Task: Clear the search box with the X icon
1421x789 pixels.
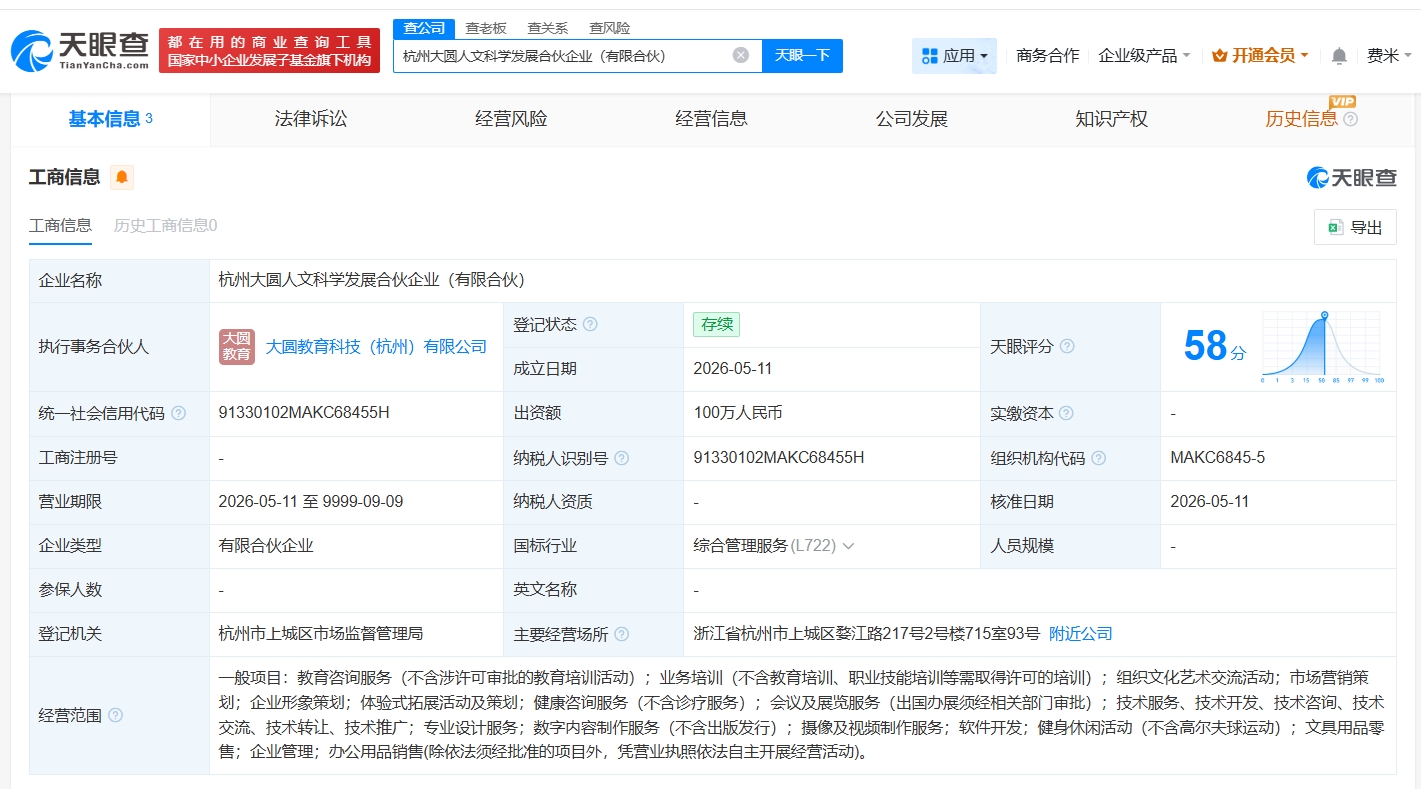Action: (x=741, y=55)
